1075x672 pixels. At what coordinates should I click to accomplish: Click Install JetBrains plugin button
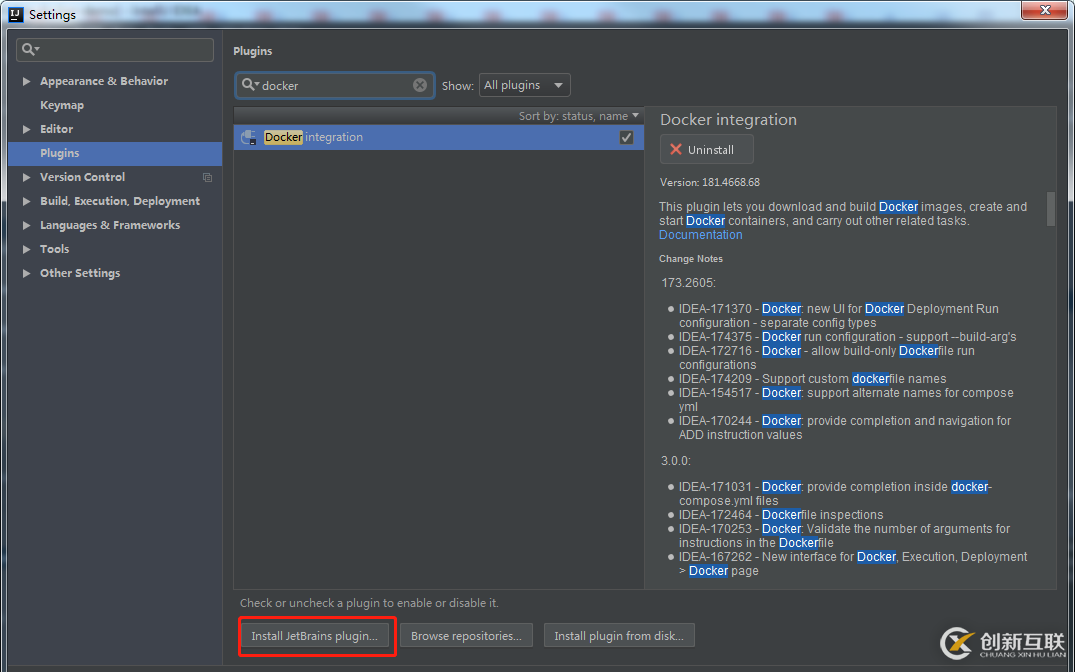coord(315,636)
